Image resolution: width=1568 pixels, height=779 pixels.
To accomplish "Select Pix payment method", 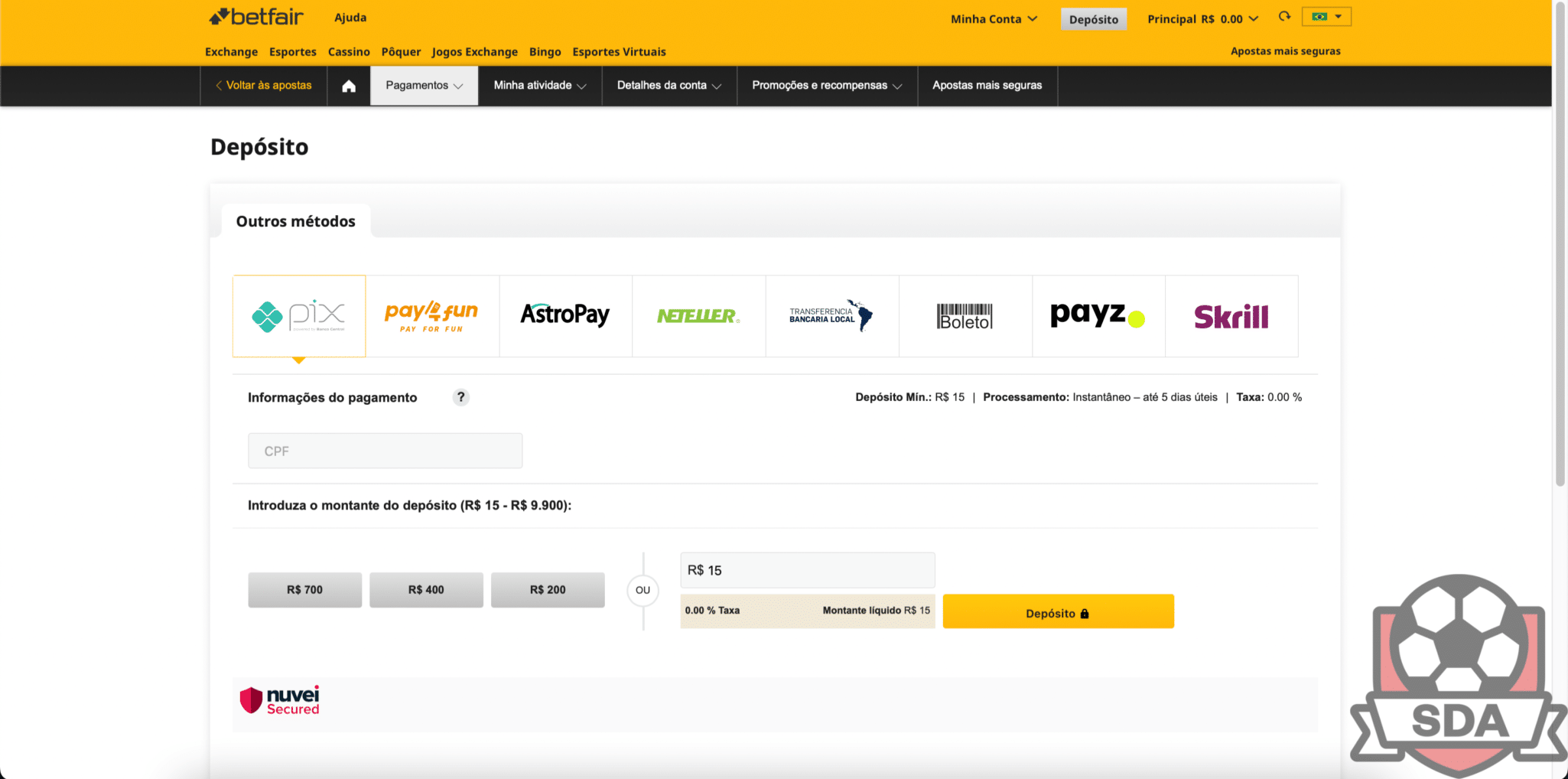I will (299, 316).
